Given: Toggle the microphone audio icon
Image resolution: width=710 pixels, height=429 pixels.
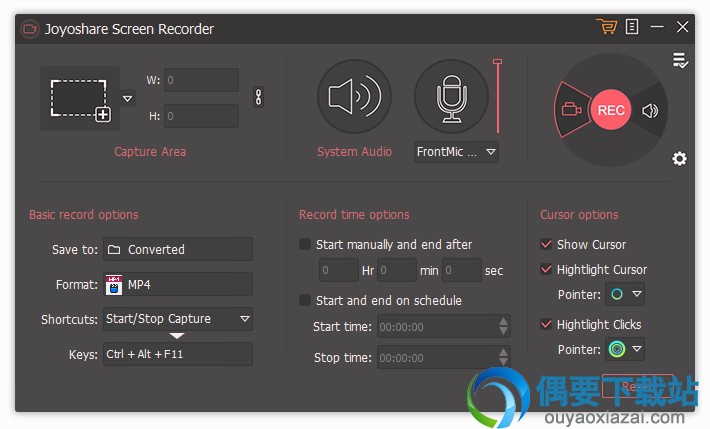Looking at the screenshot, I should (x=451, y=96).
